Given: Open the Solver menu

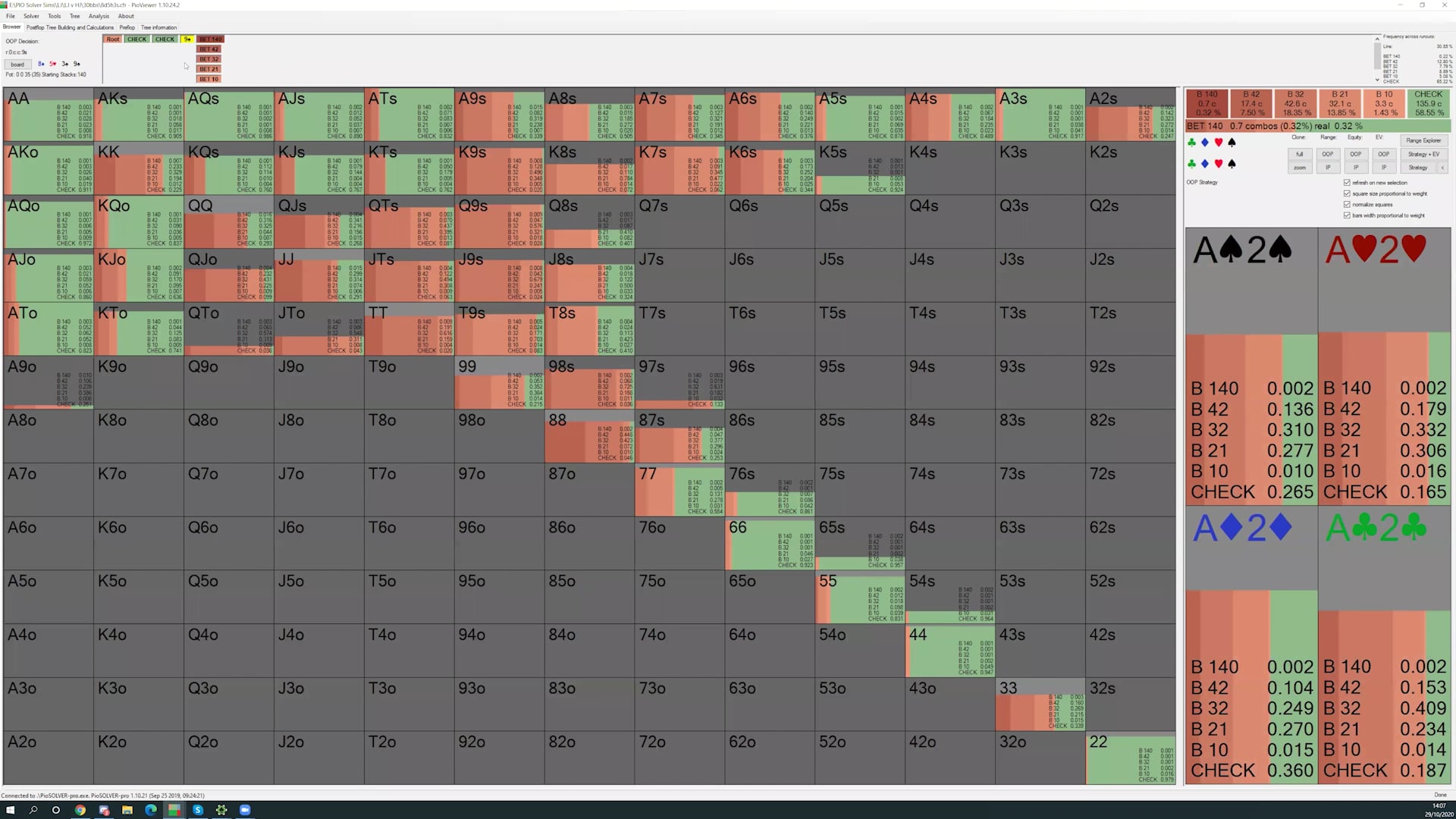Looking at the screenshot, I should [x=31, y=16].
